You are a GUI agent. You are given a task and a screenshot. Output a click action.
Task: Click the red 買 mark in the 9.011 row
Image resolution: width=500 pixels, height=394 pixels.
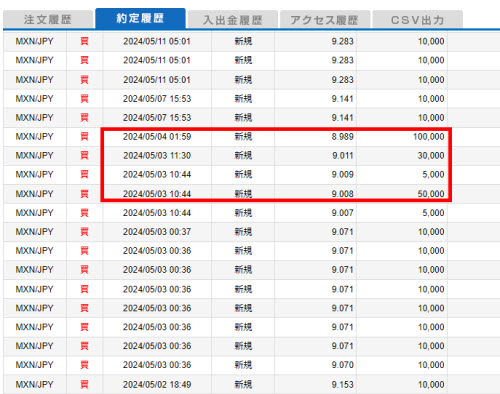click(84, 156)
